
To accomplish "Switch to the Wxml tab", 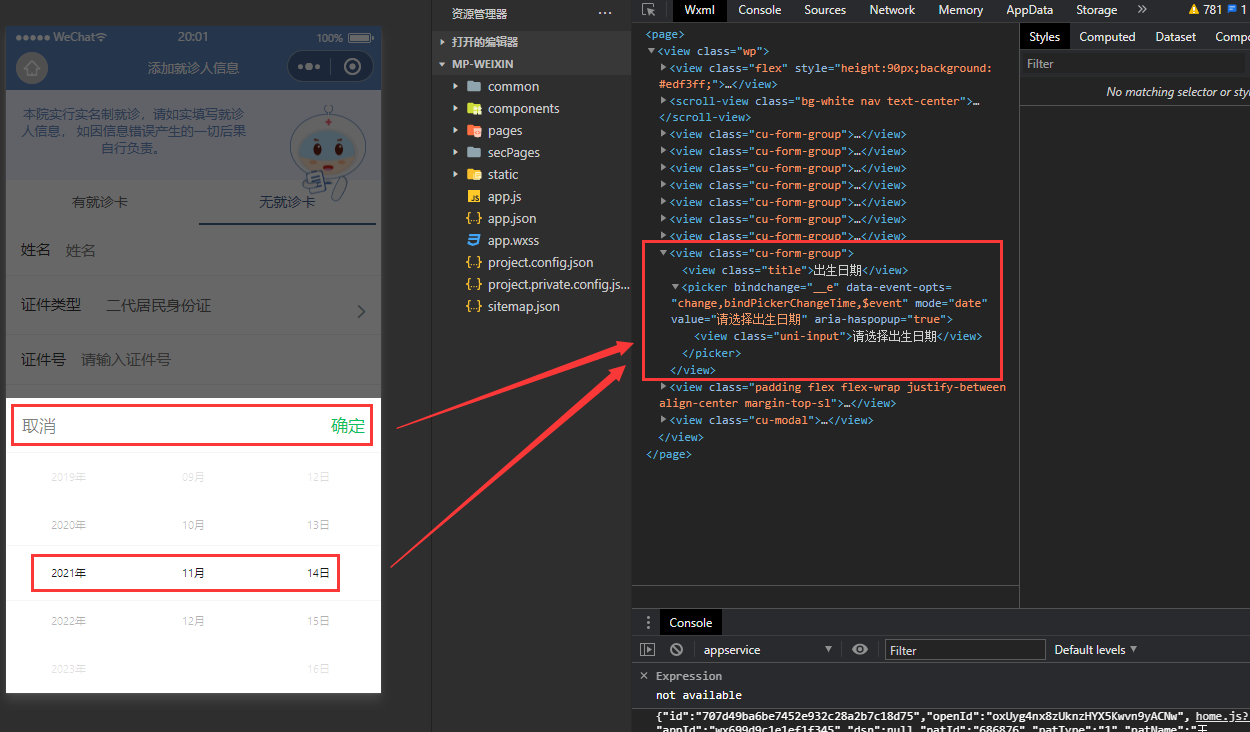I will pyautogui.click(x=700, y=10).
